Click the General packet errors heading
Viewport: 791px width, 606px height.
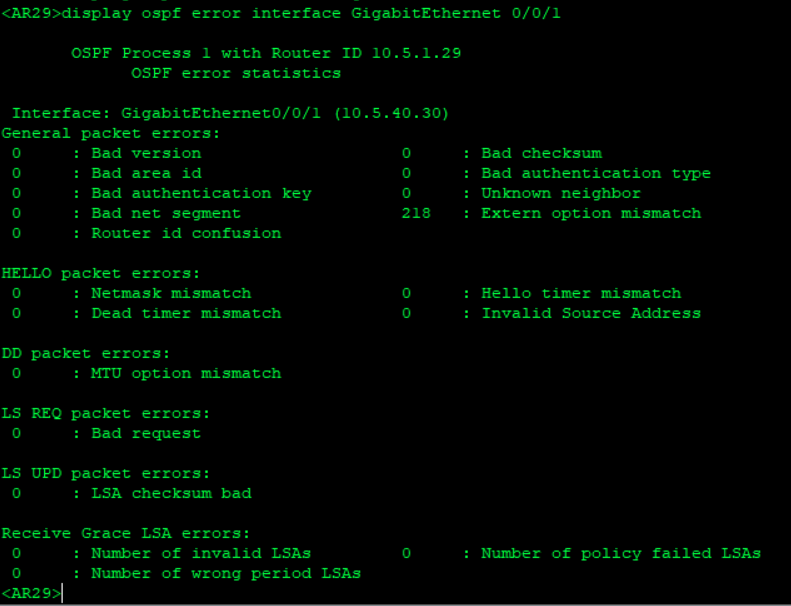[x=111, y=133]
